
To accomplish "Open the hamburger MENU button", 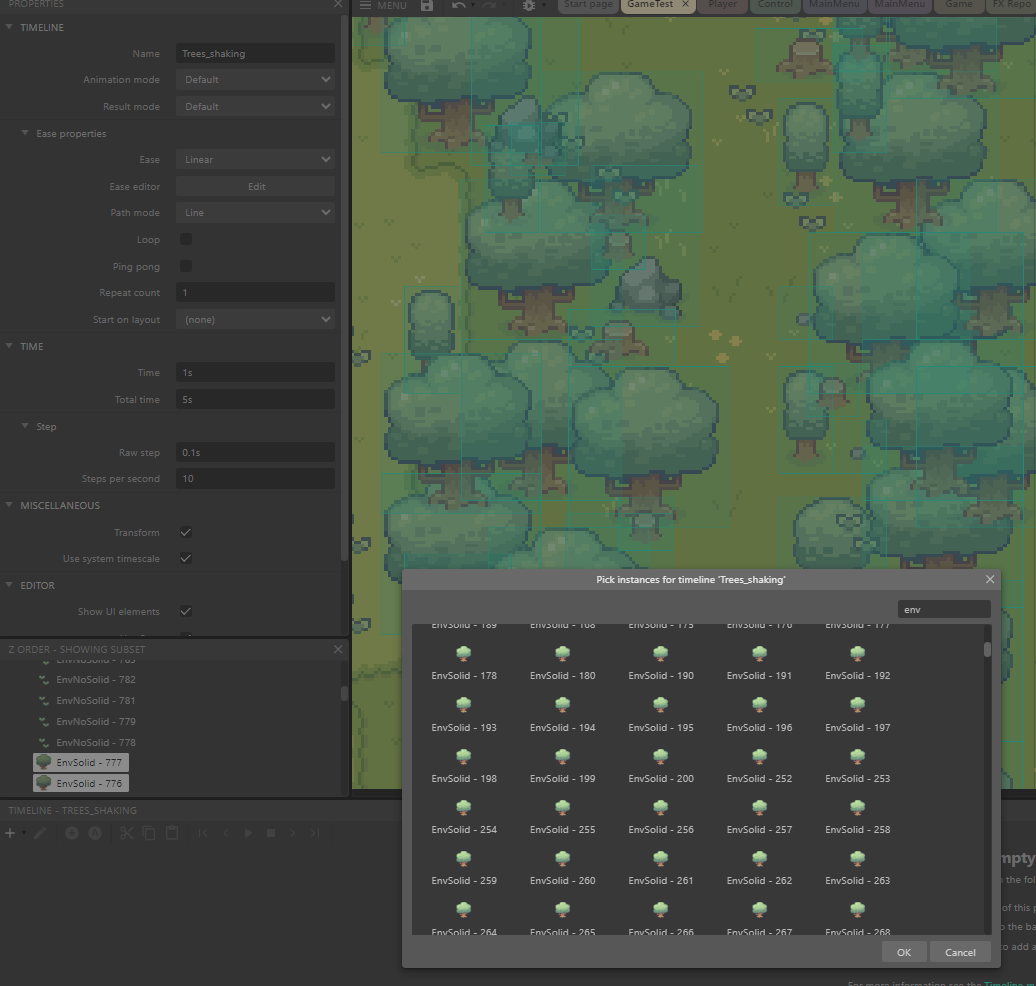I will [x=383, y=5].
